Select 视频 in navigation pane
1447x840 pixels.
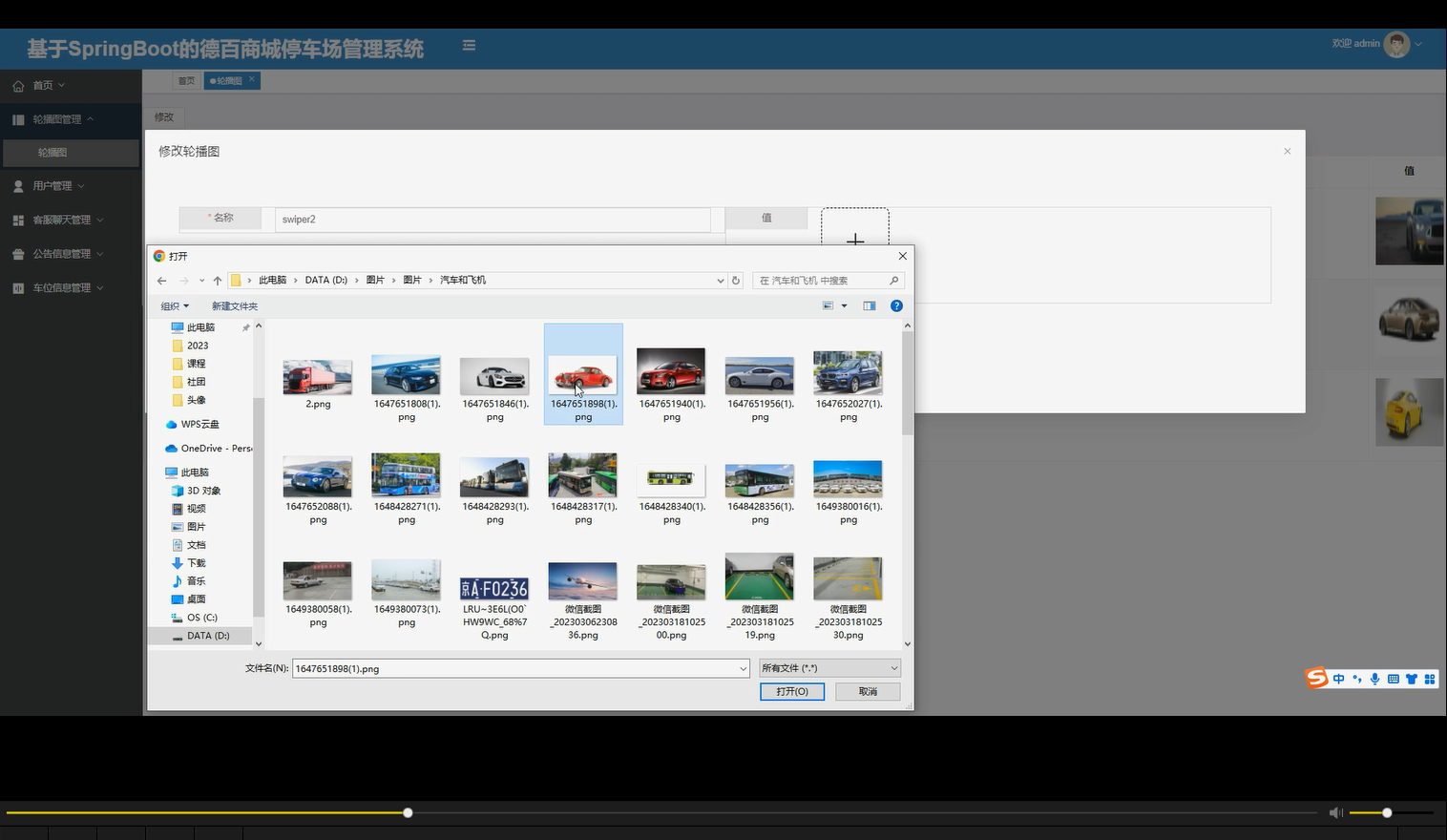click(196, 509)
